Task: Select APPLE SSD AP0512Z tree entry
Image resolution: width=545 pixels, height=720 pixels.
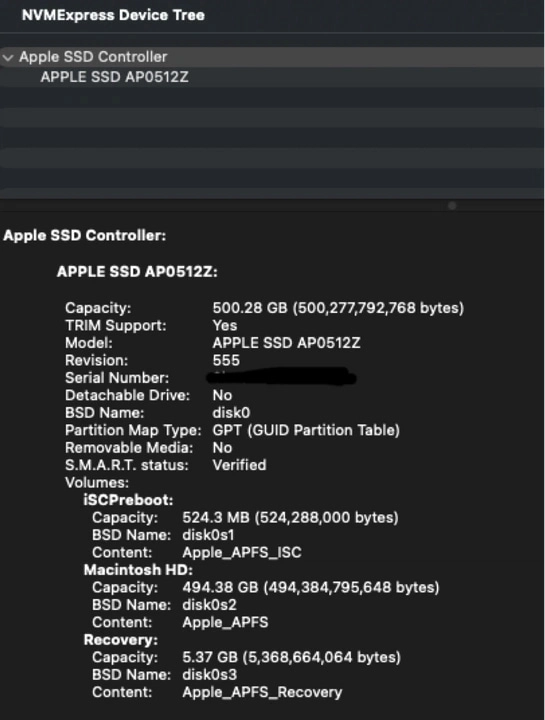Action: [114, 77]
